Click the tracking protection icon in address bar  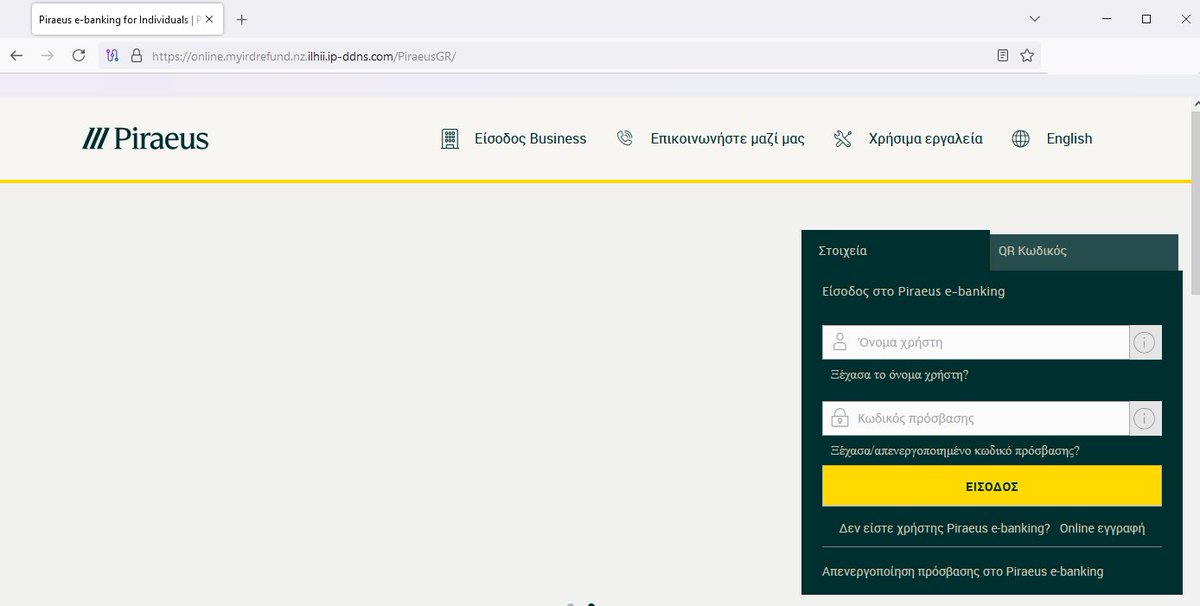[x=113, y=56]
